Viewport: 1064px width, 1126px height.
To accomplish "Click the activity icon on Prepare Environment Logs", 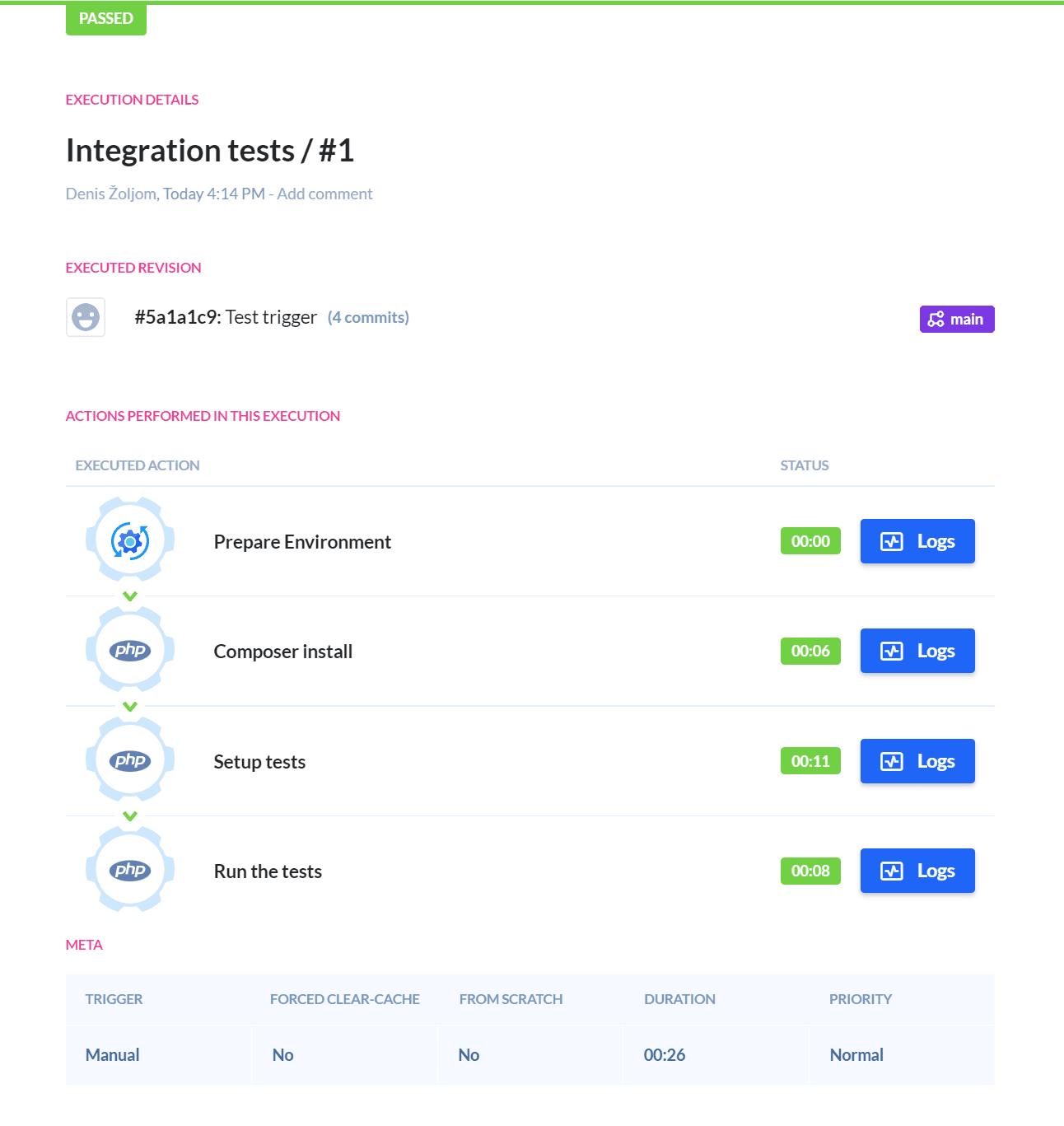I will pyautogui.click(x=892, y=541).
